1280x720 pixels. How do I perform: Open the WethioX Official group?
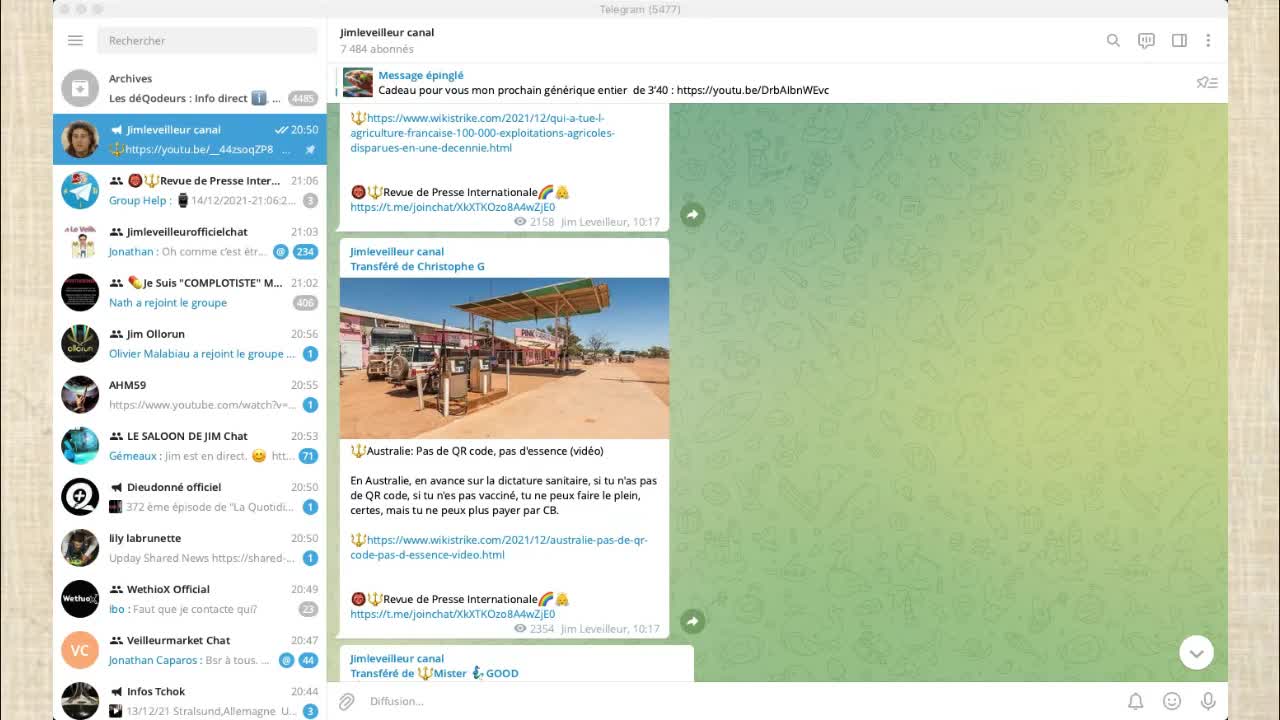tap(190, 598)
